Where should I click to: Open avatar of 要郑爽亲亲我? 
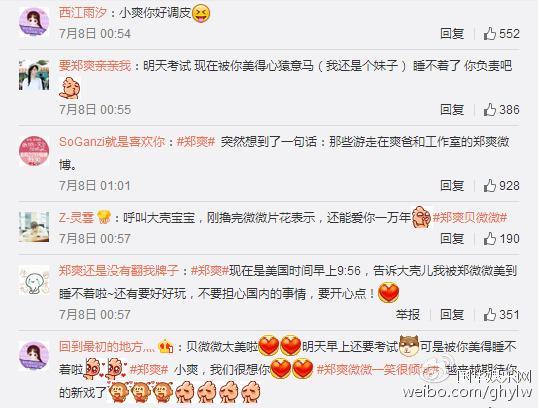point(34,75)
